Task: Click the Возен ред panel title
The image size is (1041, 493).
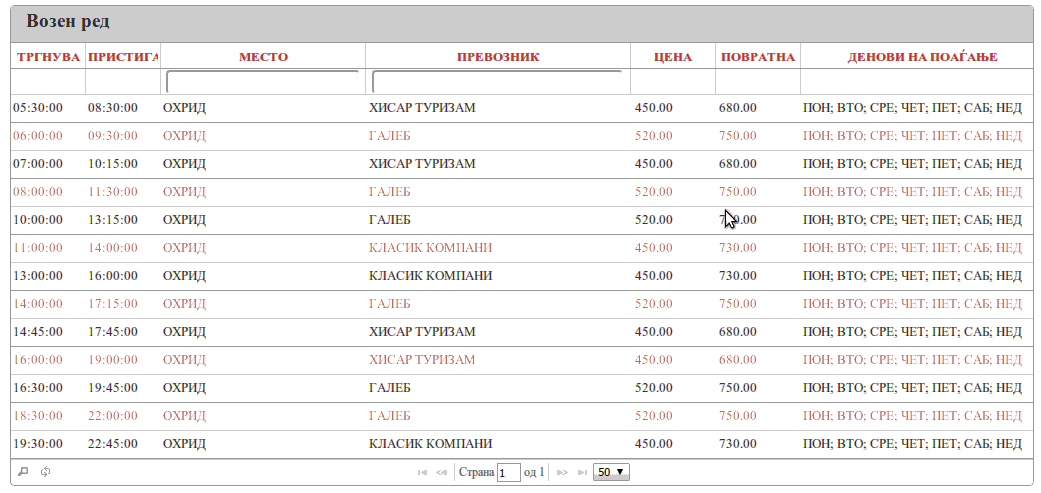Action: [68, 22]
